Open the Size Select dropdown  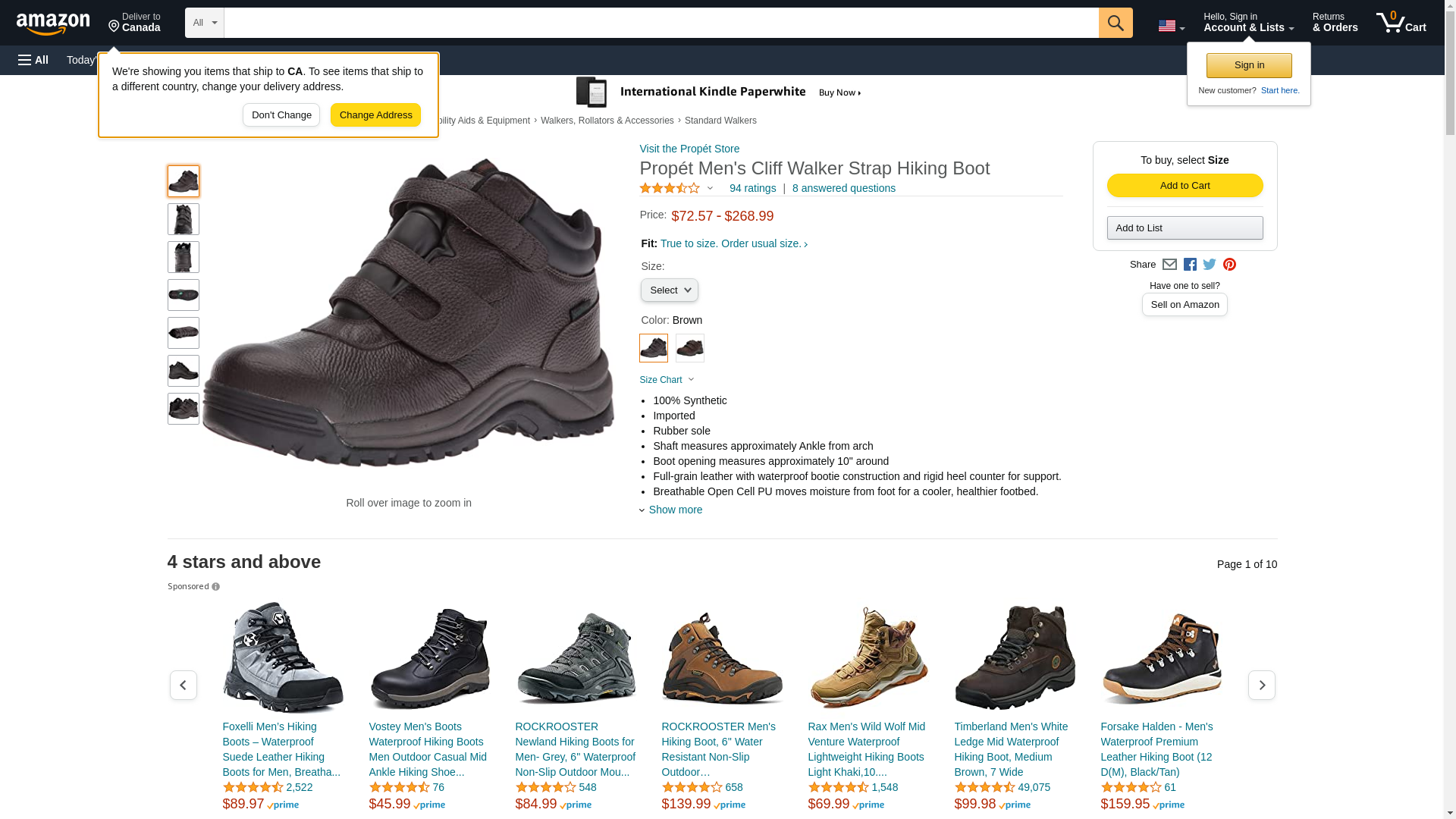tap(669, 290)
